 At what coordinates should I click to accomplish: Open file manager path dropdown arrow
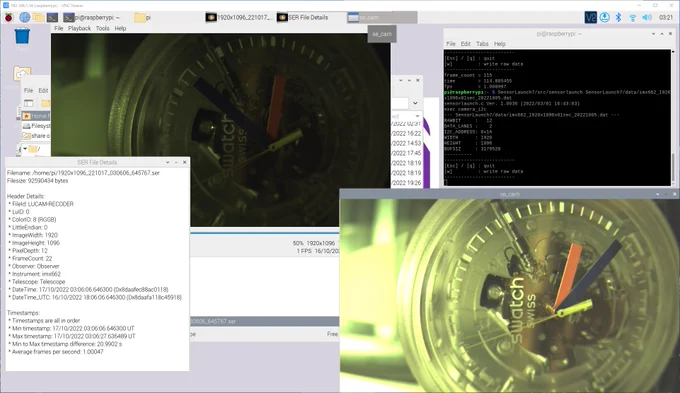pyautogui.click(x=415, y=103)
